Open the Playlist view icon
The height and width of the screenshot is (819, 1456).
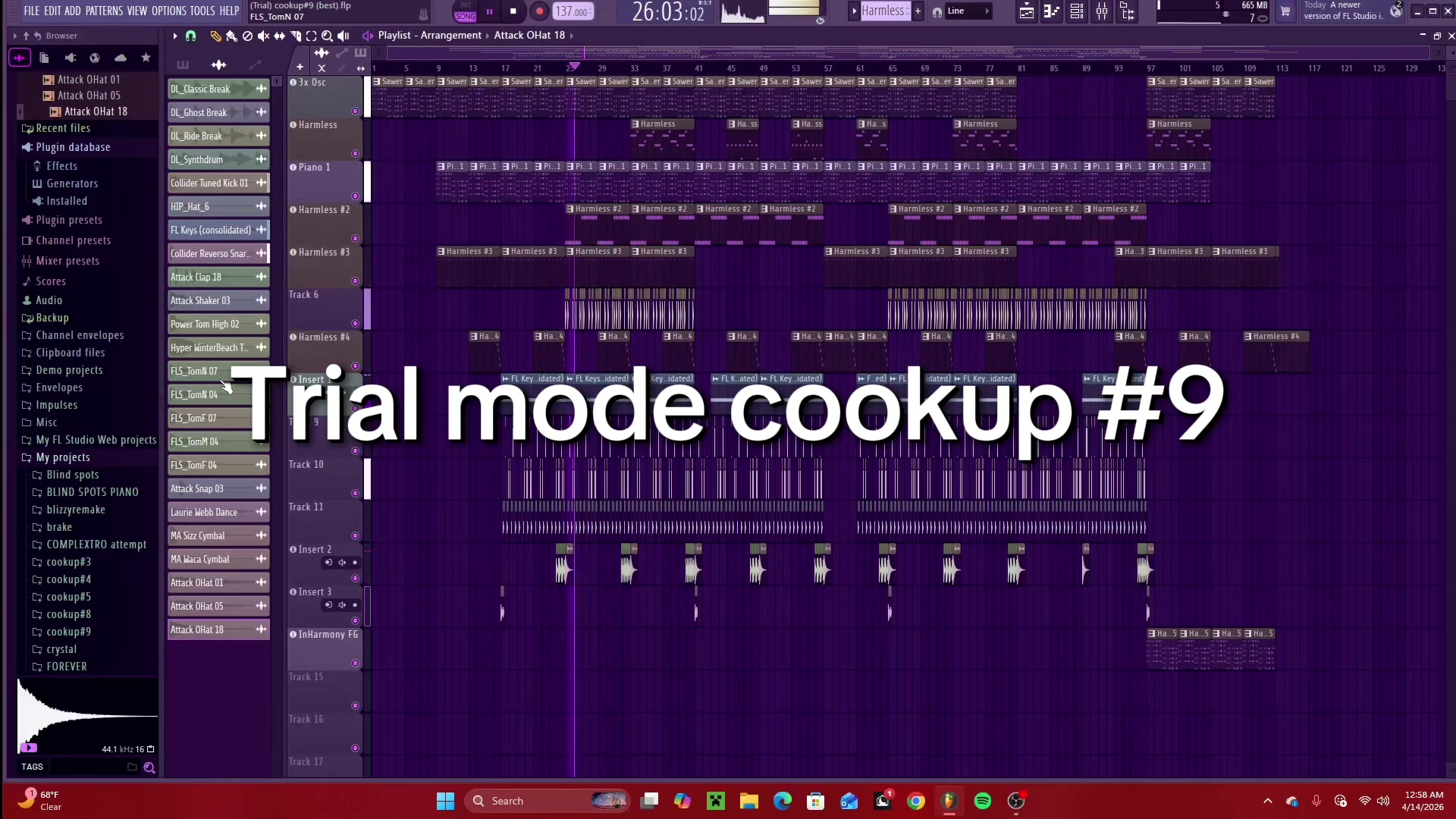(1026, 11)
